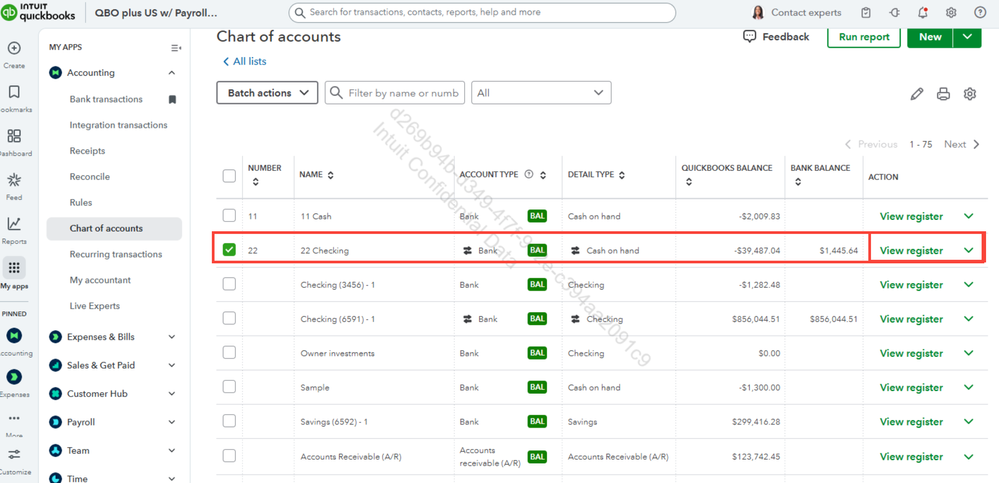Viewport: 999px width, 483px height.
Task: Click BAL badge in Savings (6592) row
Action: 537,421
